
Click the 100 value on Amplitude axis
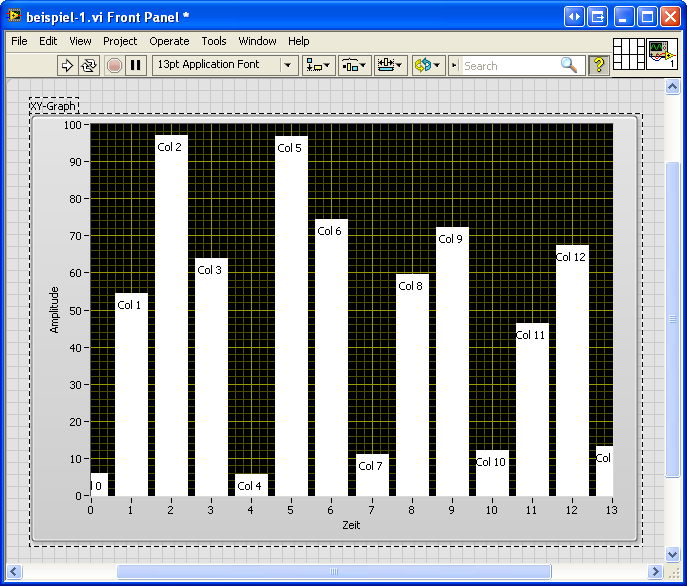(x=73, y=125)
